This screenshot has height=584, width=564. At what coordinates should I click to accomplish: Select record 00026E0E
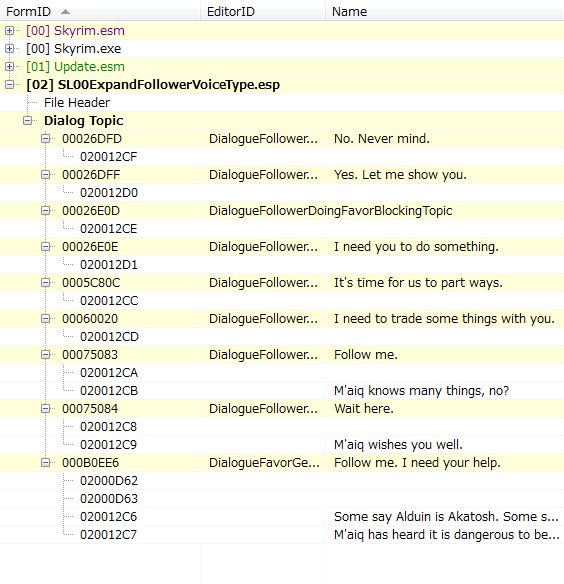point(90,247)
